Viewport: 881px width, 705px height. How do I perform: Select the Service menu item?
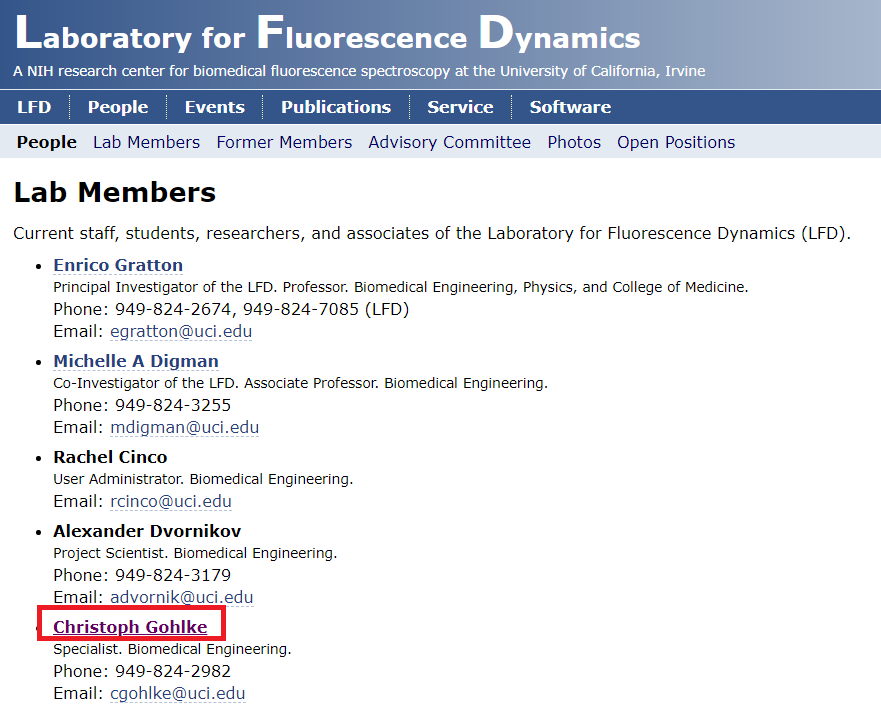tap(460, 107)
